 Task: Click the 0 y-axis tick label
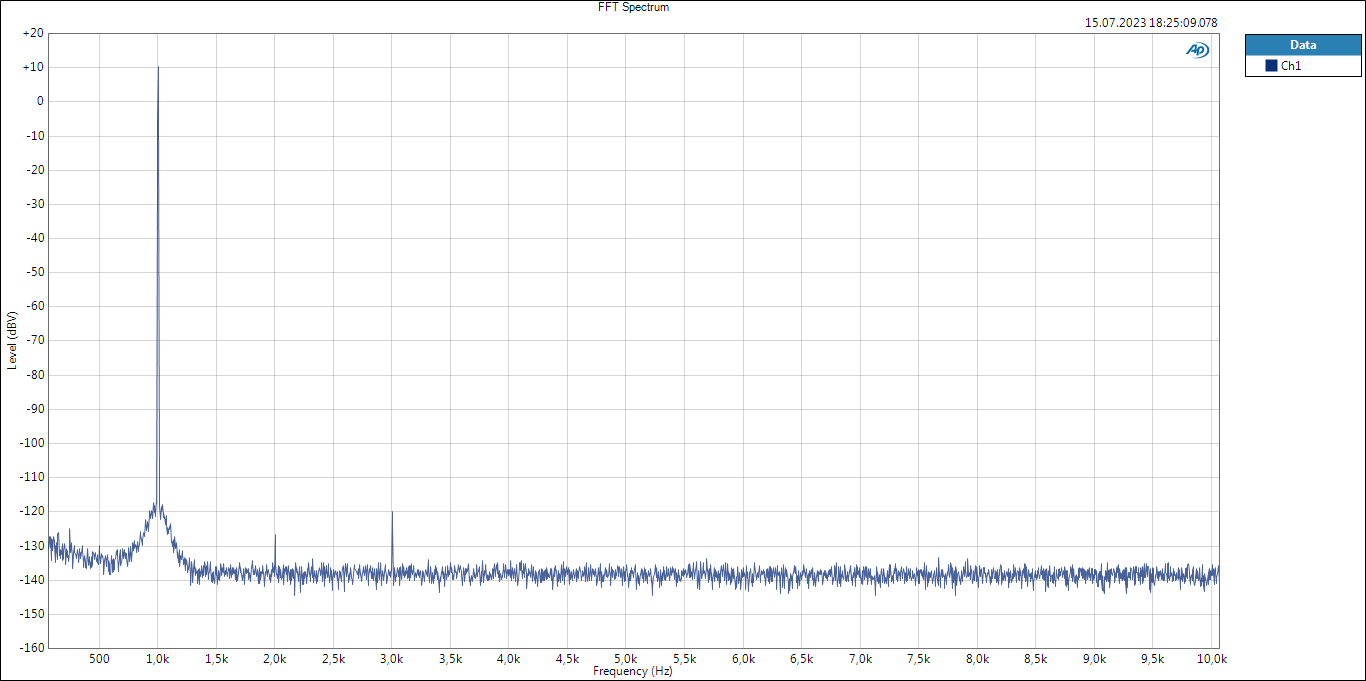(x=40, y=101)
